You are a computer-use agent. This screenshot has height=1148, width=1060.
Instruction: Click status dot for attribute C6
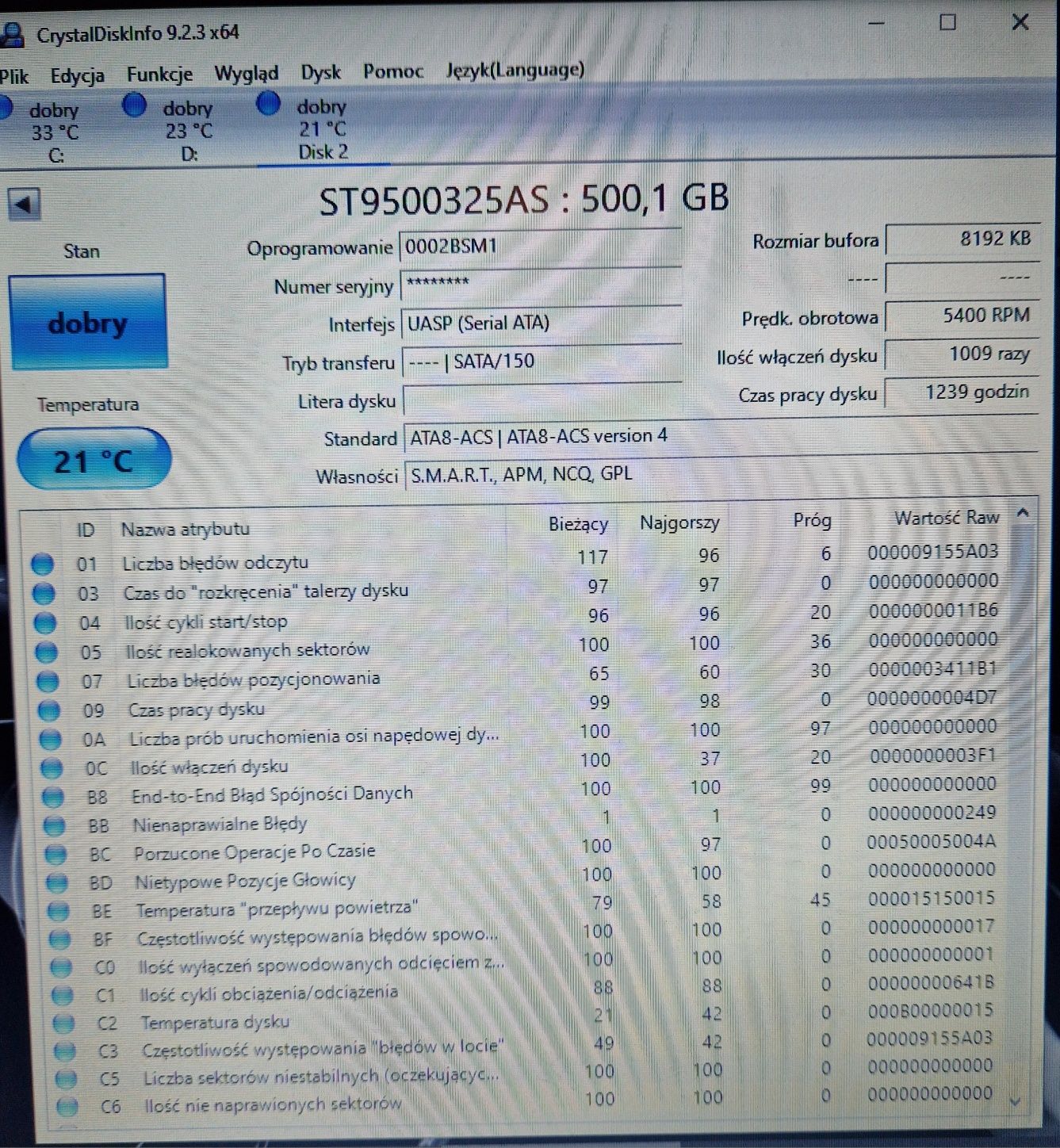click(68, 1106)
